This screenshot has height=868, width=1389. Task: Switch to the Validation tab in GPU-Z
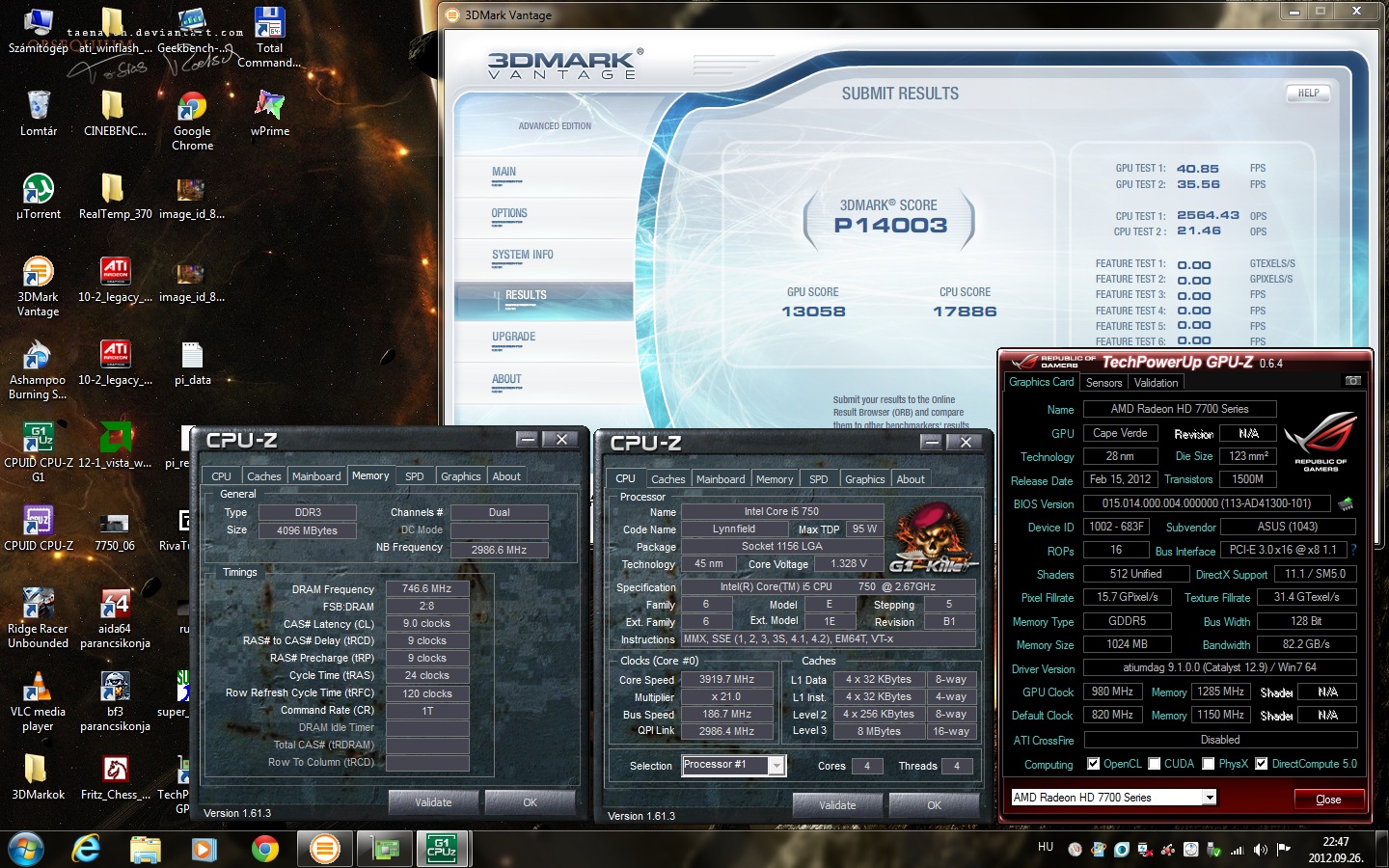click(x=1156, y=383)
